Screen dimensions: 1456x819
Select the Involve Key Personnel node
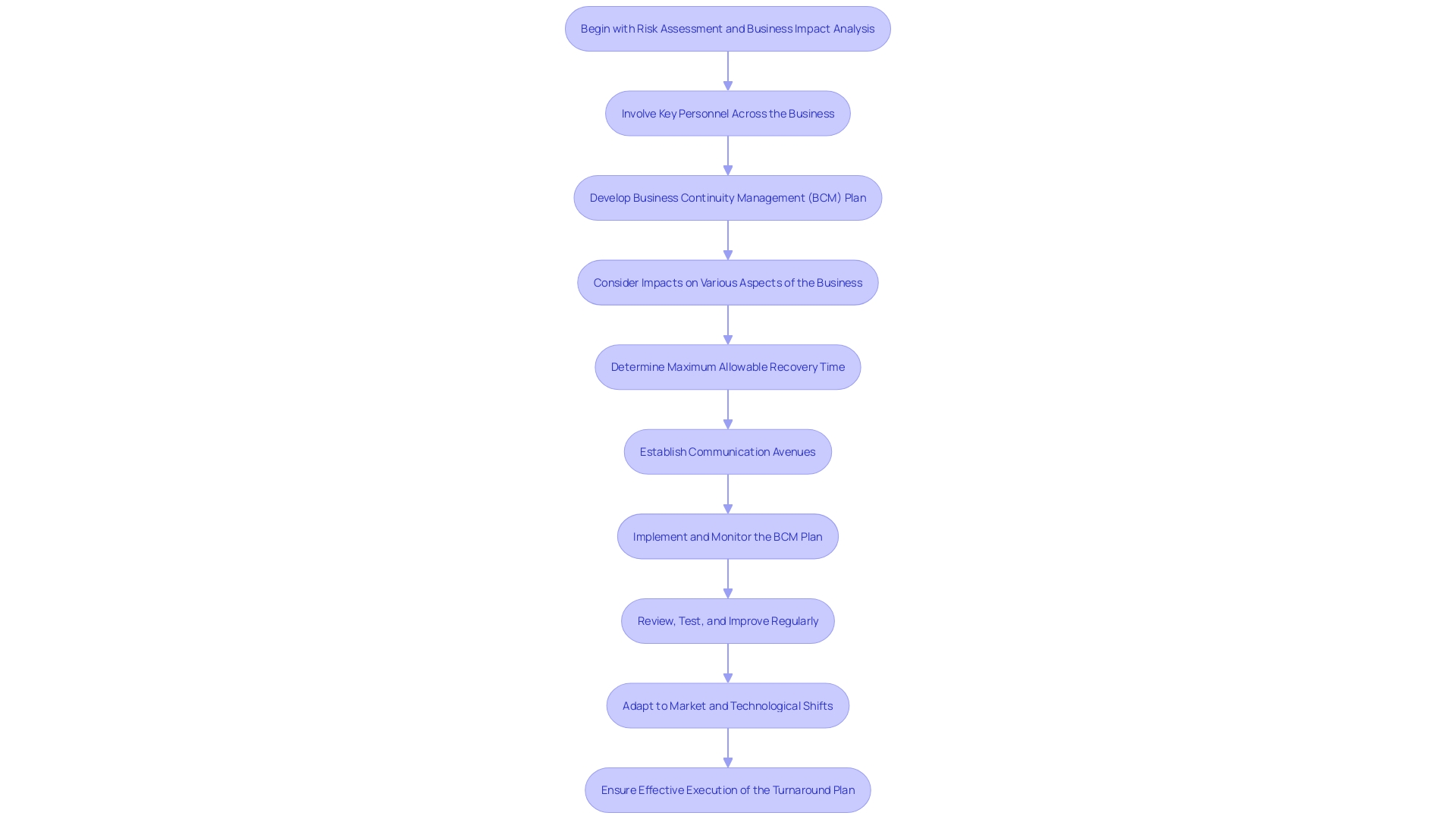tap(727, 112)
